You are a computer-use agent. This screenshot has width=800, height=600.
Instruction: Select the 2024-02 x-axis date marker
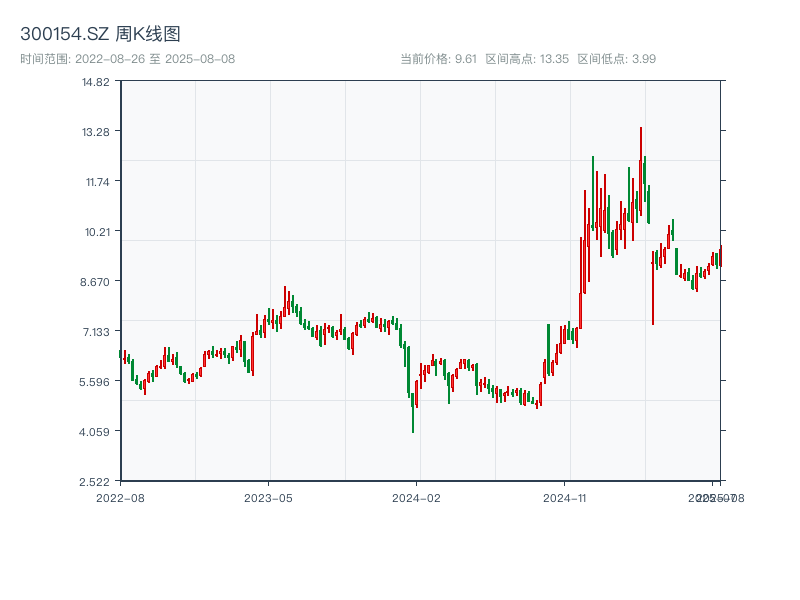click(417, 497)
